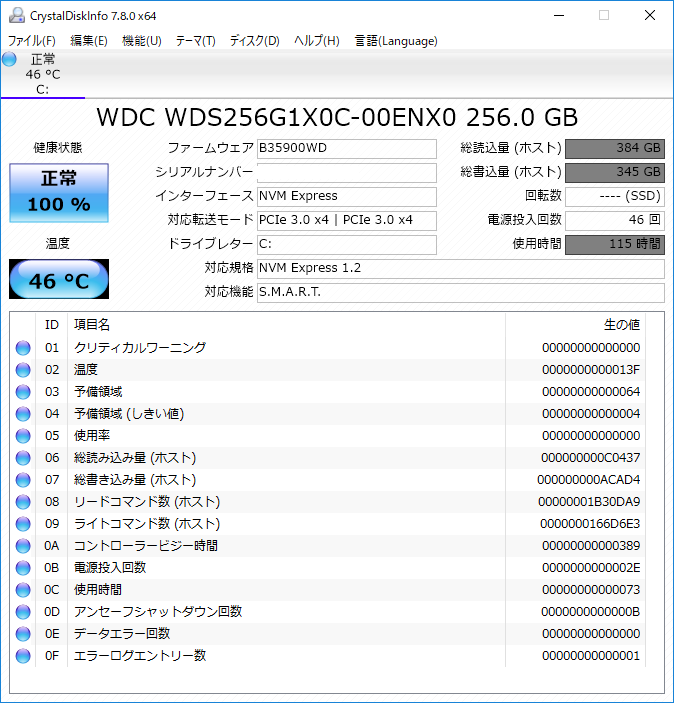Click the 正常 100 % health status button
This screenshot has height=703, width=674.
click(x=59, y=193)
